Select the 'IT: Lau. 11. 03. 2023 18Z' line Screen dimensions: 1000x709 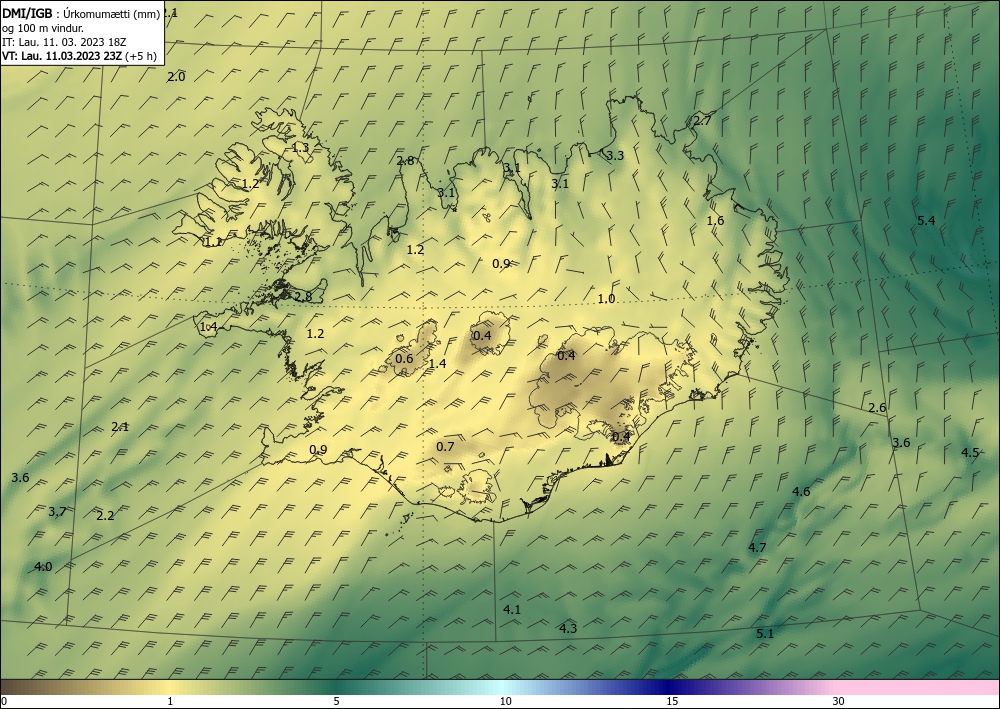click(x=64, y=42)
